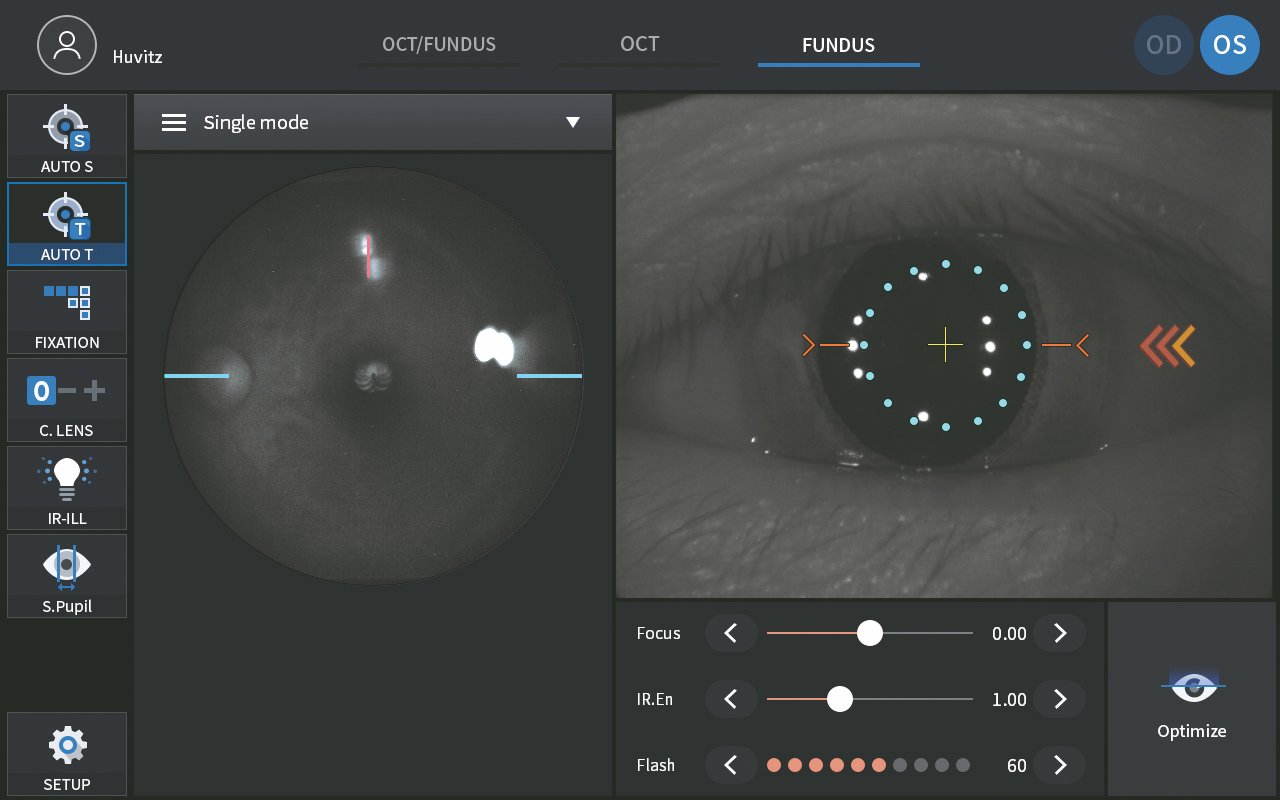Increase Flash level with the right arrow

point(1060,765)
